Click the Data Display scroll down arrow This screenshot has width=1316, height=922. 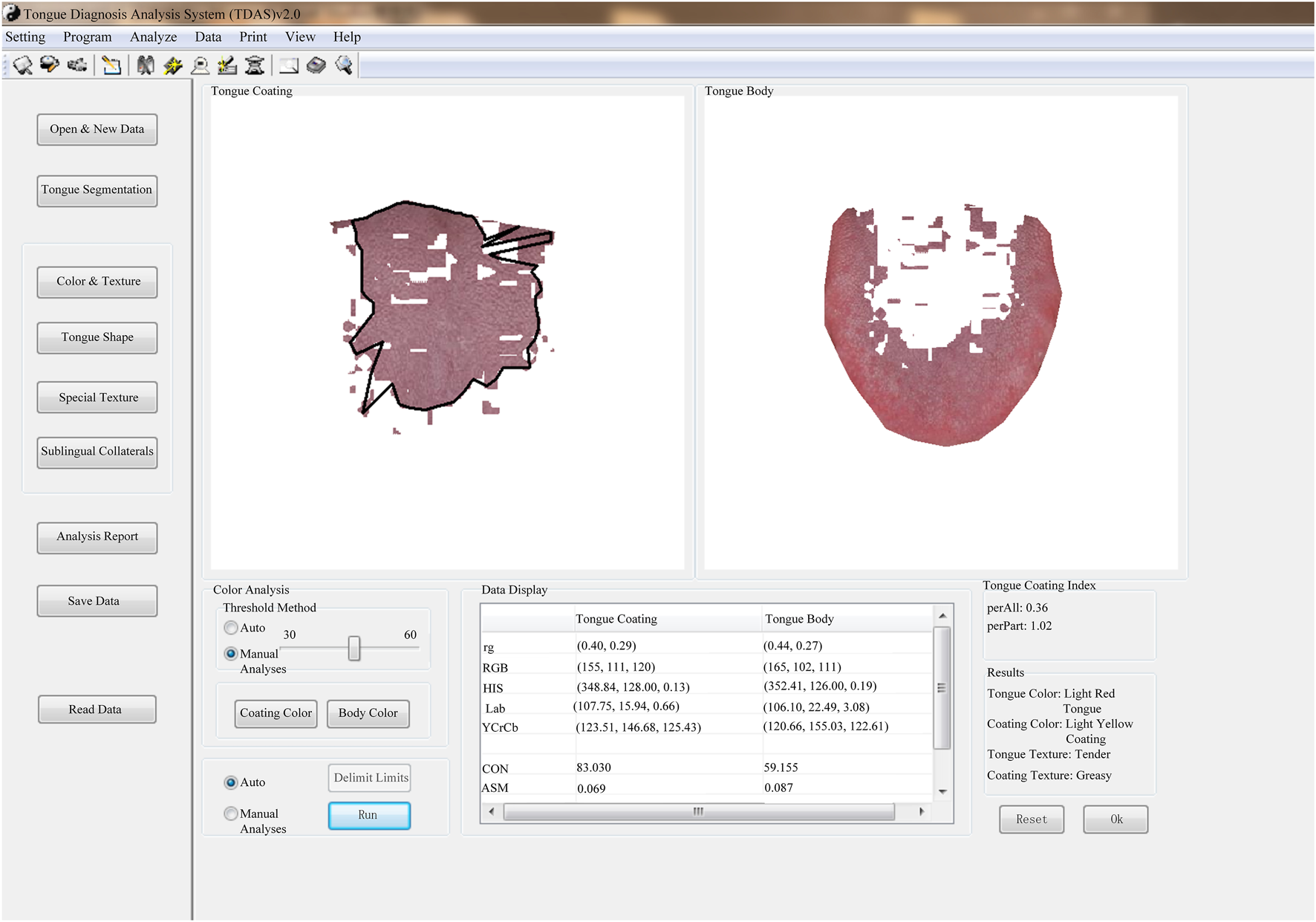point(942,792)
